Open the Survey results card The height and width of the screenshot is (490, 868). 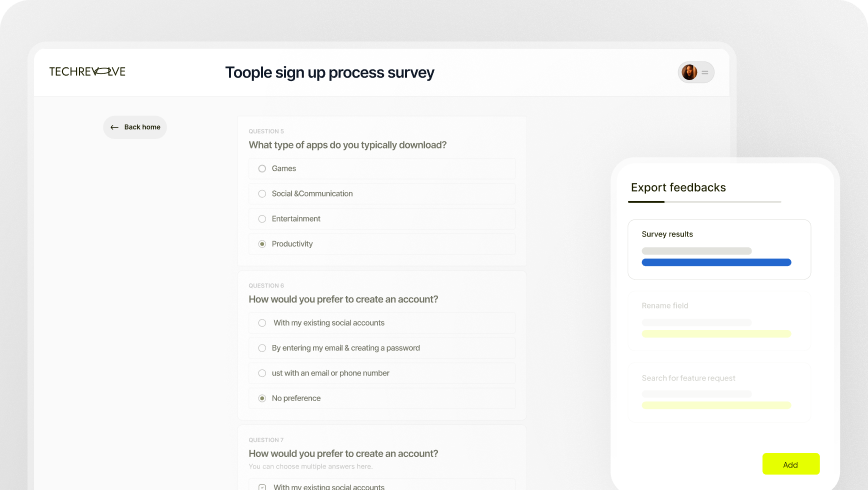pos(719,248)
